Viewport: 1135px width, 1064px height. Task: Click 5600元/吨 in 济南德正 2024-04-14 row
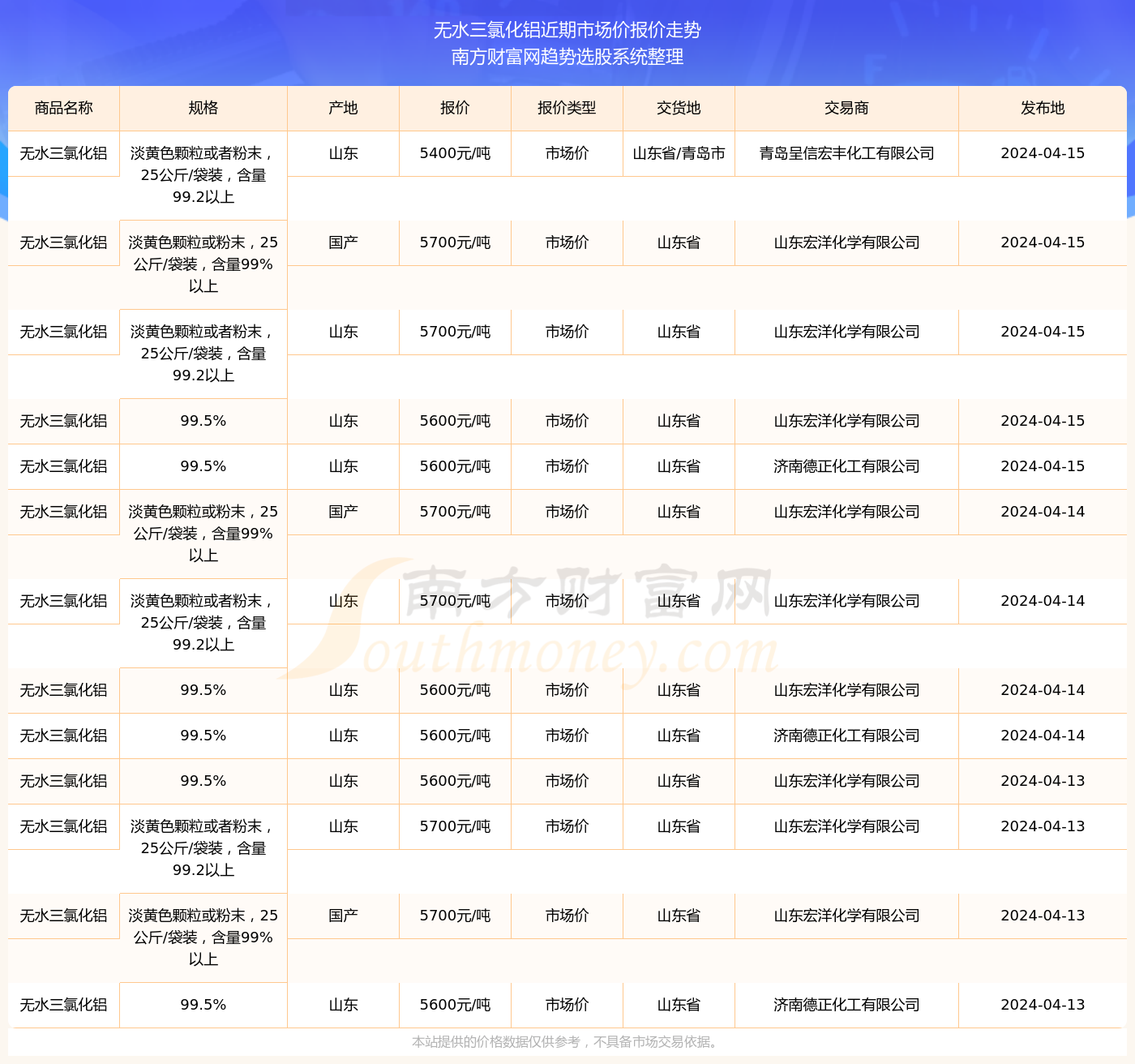pyautogui.click(x=455, y=736)
